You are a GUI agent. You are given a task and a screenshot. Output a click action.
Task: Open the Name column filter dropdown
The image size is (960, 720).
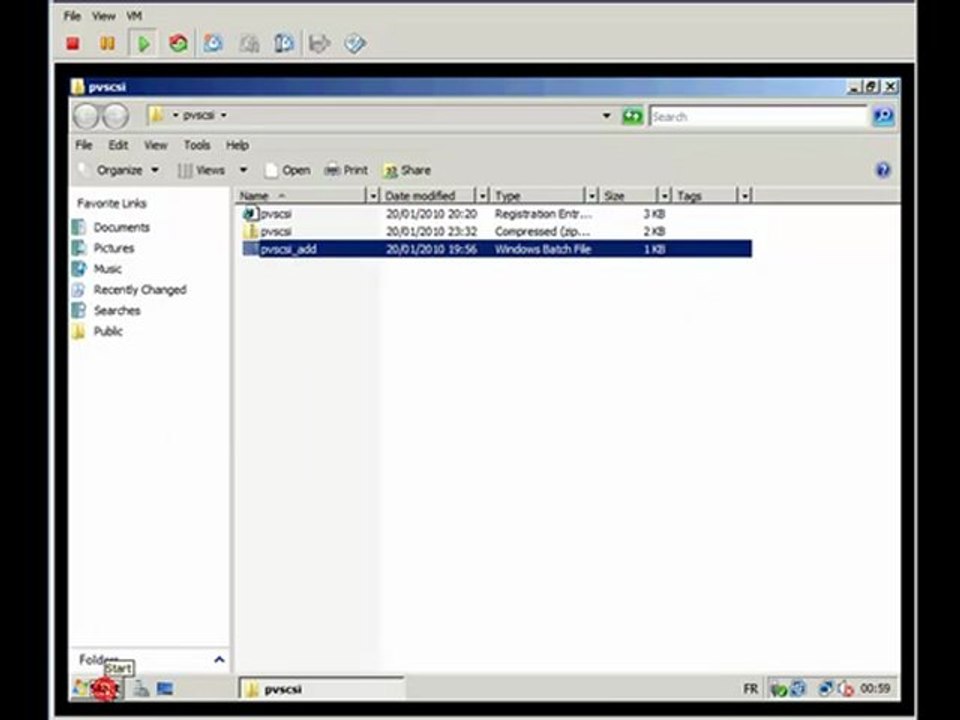click(373, 196)
